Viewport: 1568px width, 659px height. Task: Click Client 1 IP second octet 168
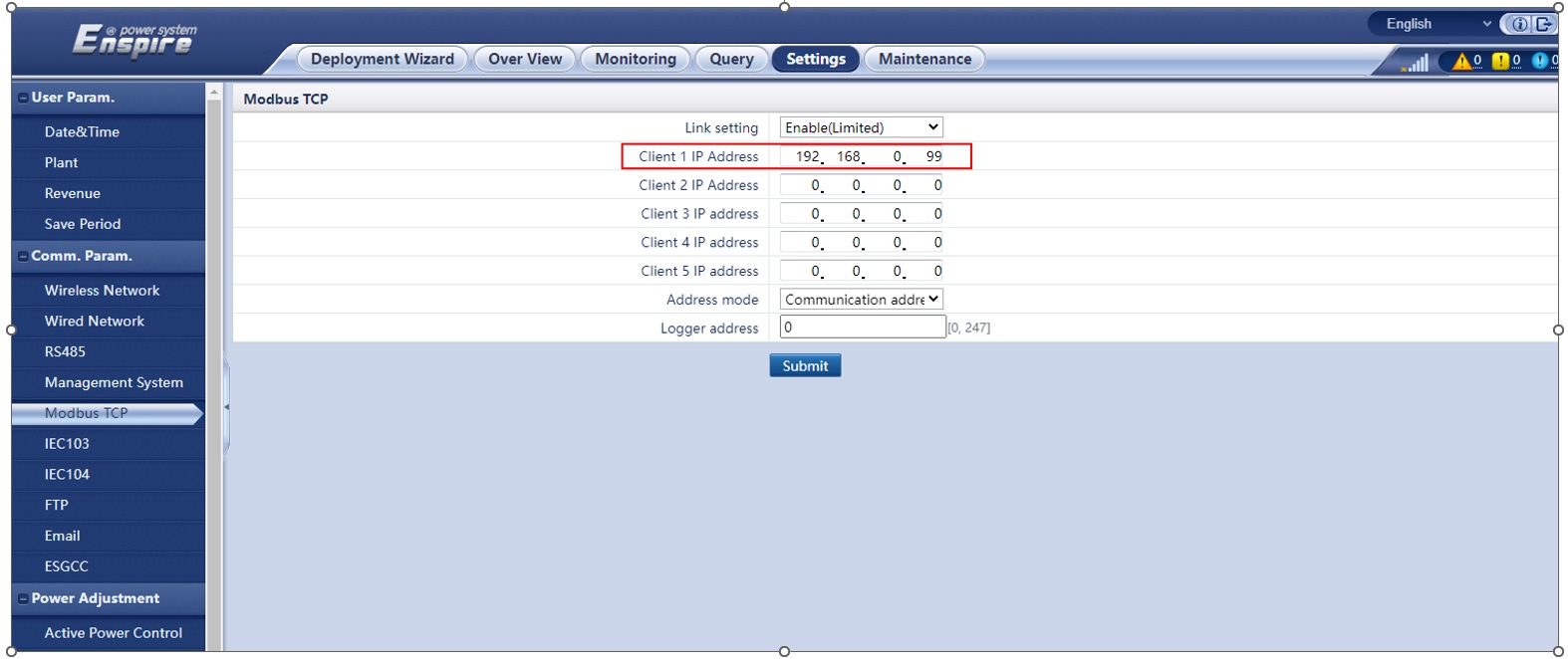click(844, 156)
